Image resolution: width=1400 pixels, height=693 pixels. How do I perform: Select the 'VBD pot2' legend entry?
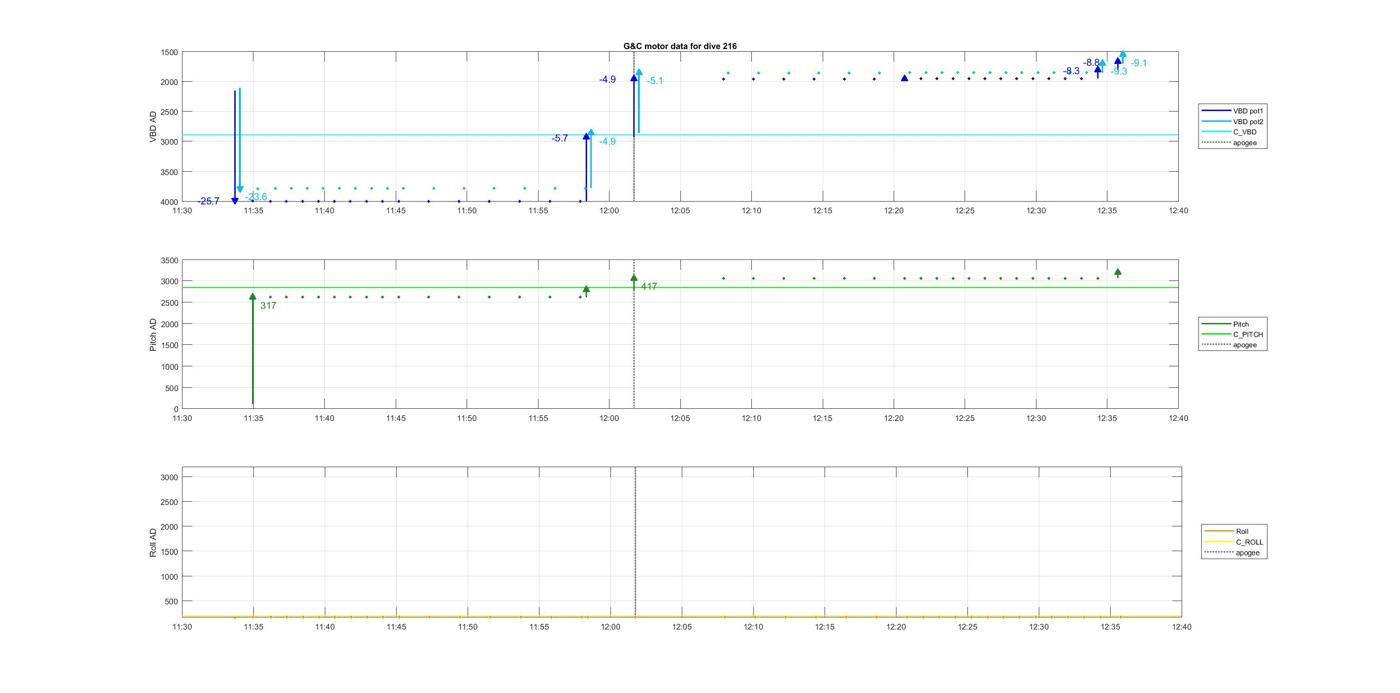1233,122
